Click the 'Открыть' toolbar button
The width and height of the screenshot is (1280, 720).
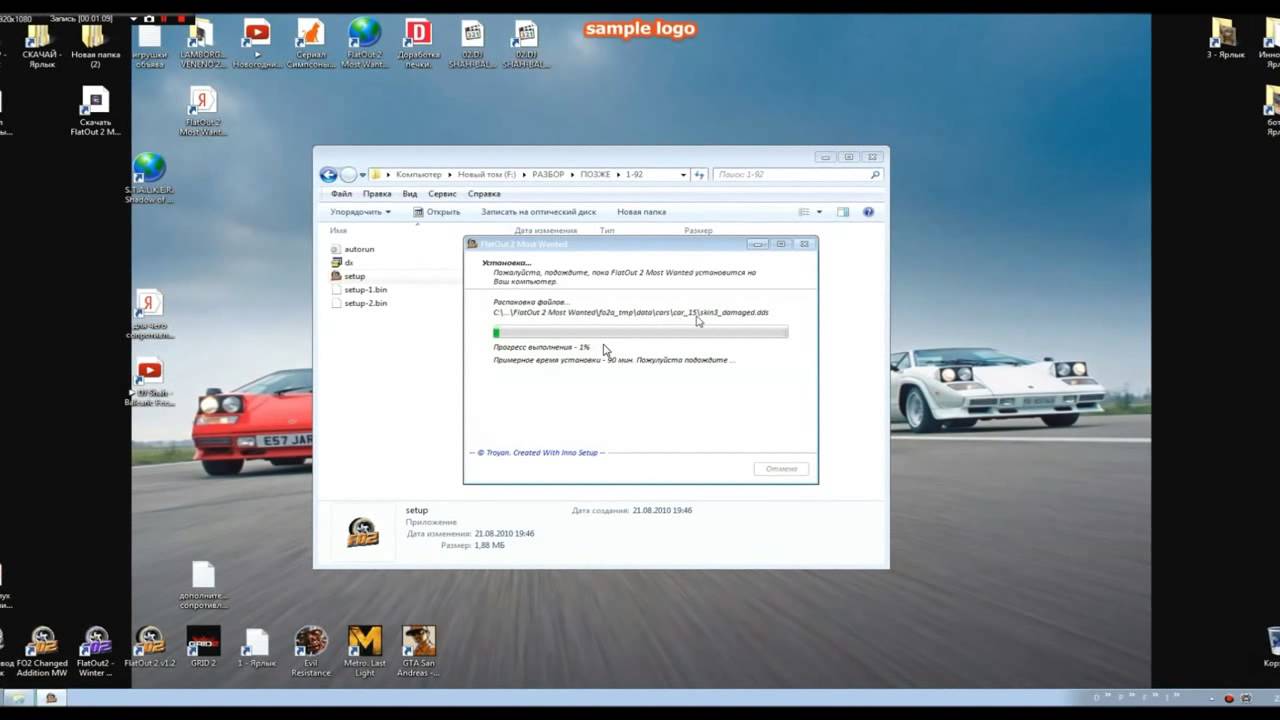point(437,212)
